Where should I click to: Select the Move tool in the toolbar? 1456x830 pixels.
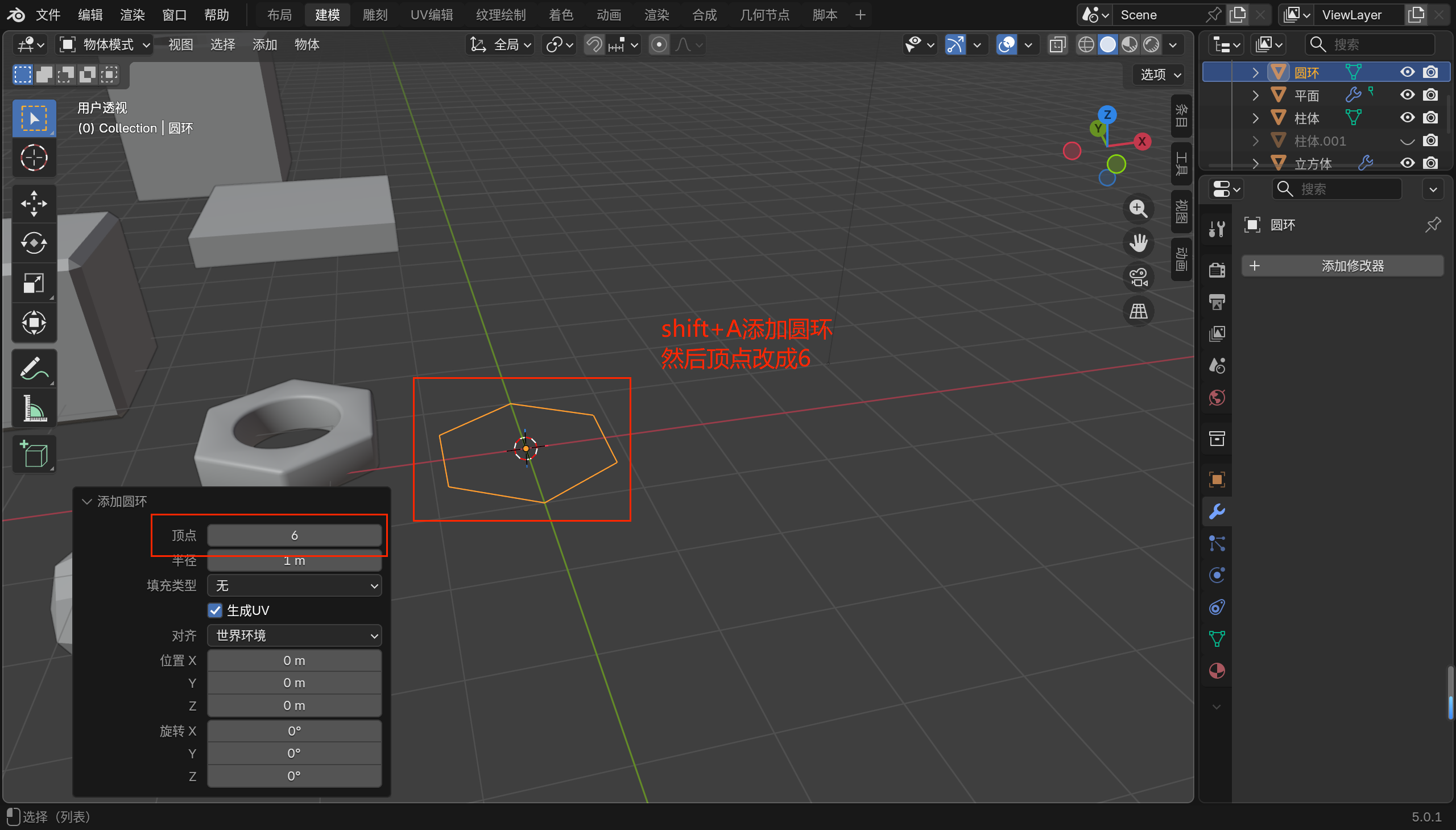pos(34,204)
